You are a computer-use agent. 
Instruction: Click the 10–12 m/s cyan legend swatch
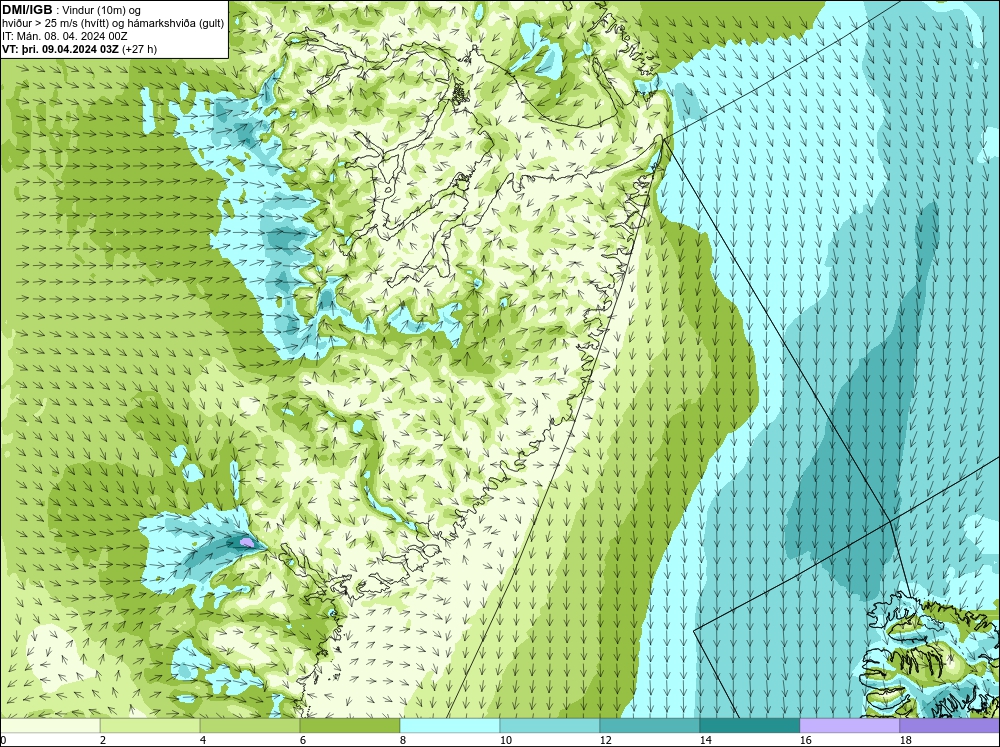[550, 725]
